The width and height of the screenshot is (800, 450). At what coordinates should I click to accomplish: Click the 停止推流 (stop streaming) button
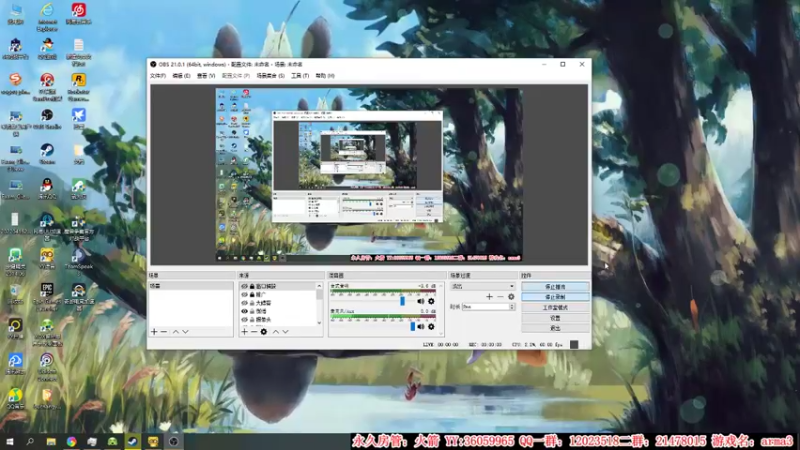coord(555,287)
